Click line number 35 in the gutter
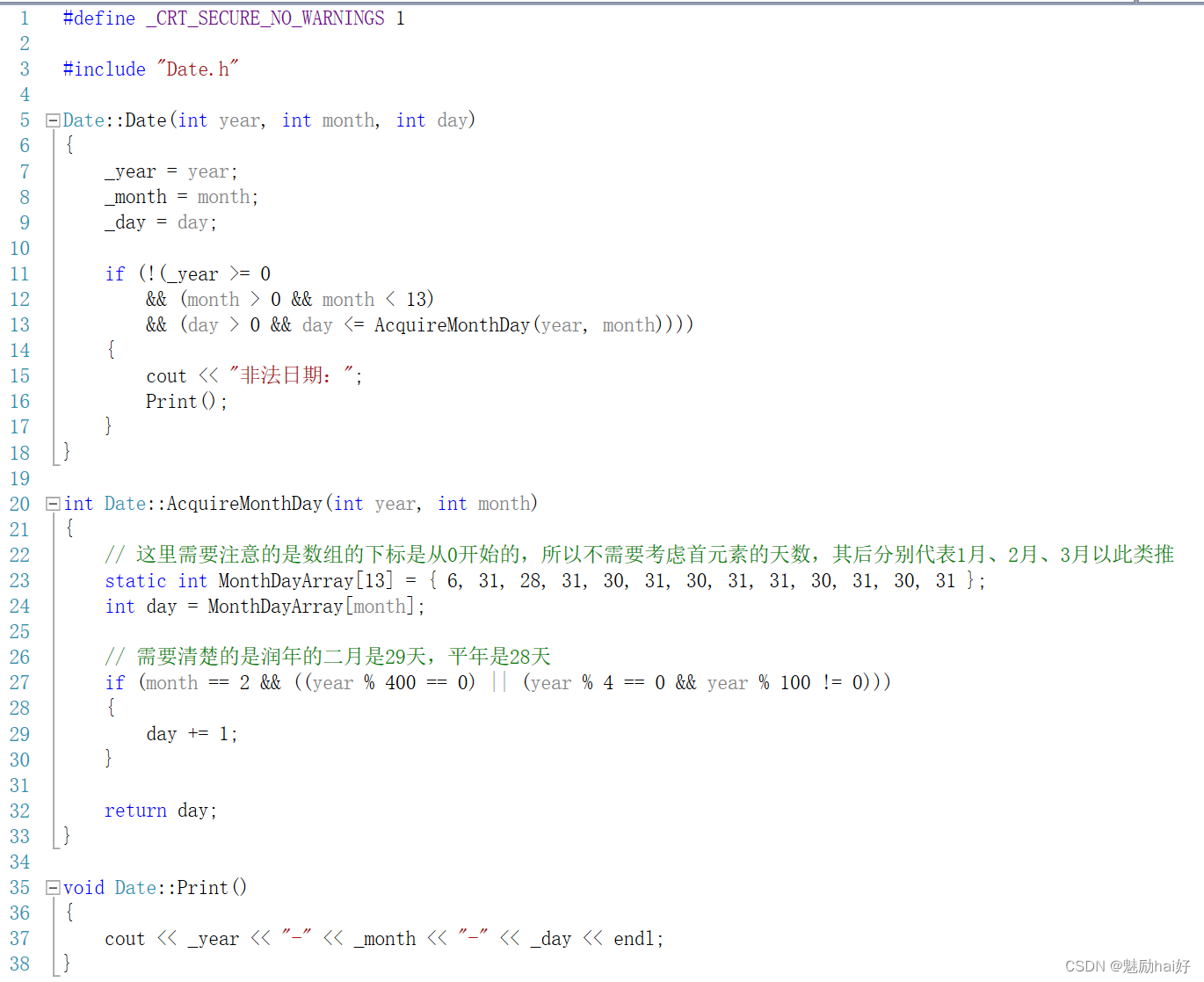Viewport: 1204px width, 982px height. [x=20, y=888]
